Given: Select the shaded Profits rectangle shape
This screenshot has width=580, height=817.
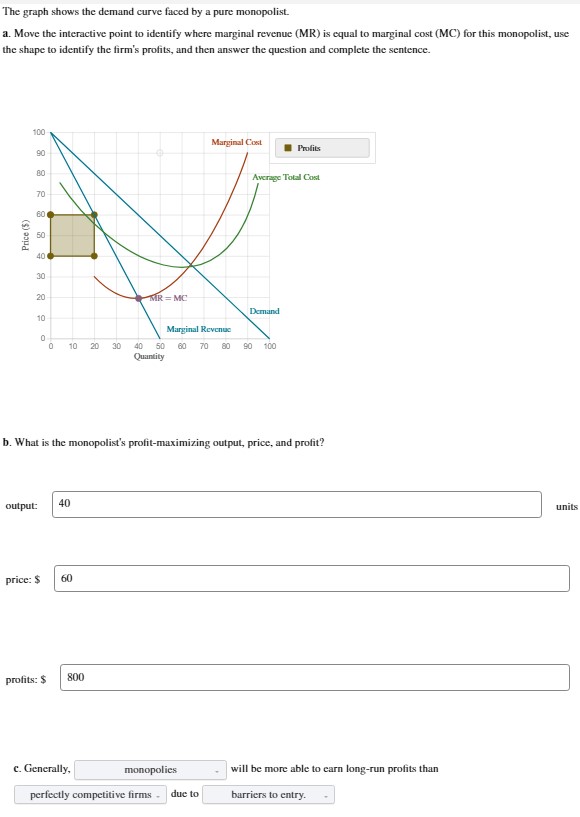Looking at the screenshot, I should 72,235.
